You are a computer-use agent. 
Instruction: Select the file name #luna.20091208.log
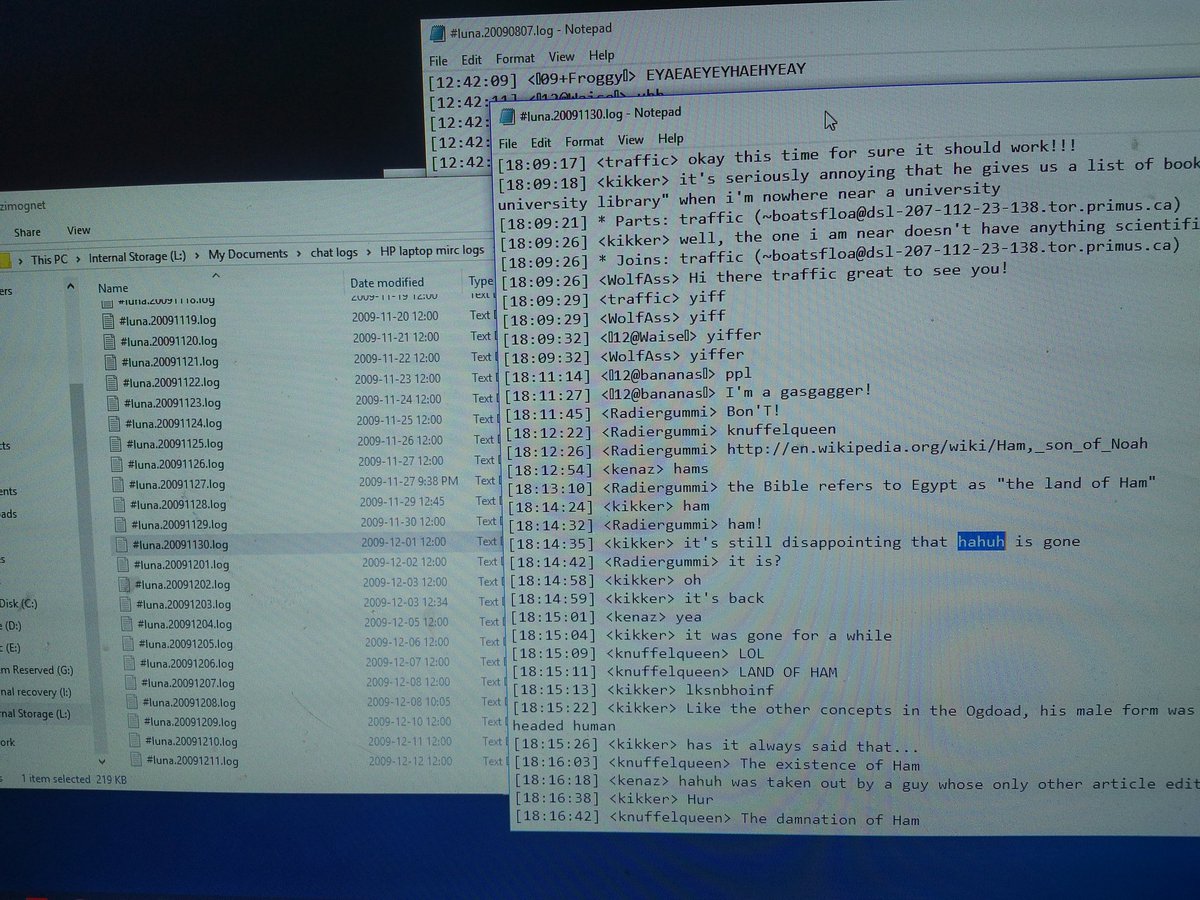189,703
